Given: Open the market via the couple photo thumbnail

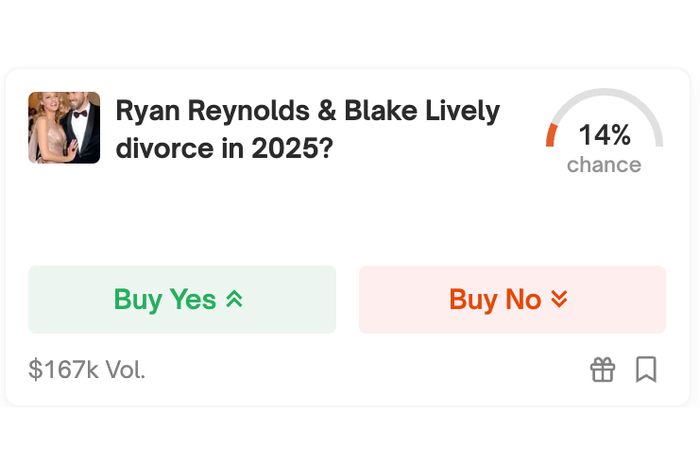Looking at the screenshot, I should click(x=64, y=128).
